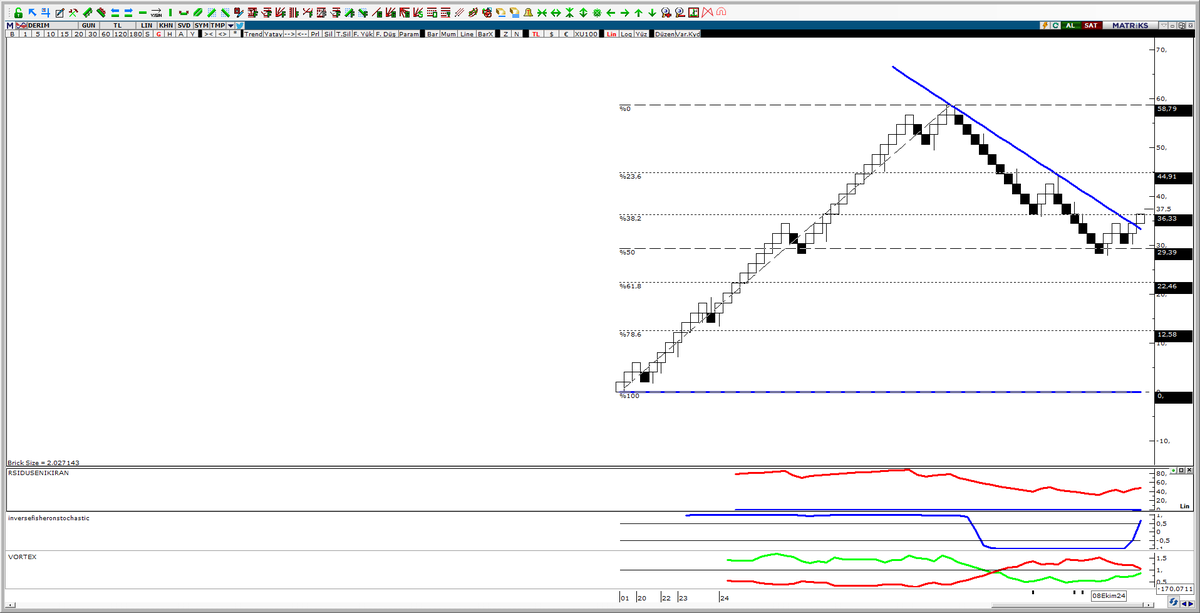
Task: Select the LIN chart type tab
Action: point(146,25)
